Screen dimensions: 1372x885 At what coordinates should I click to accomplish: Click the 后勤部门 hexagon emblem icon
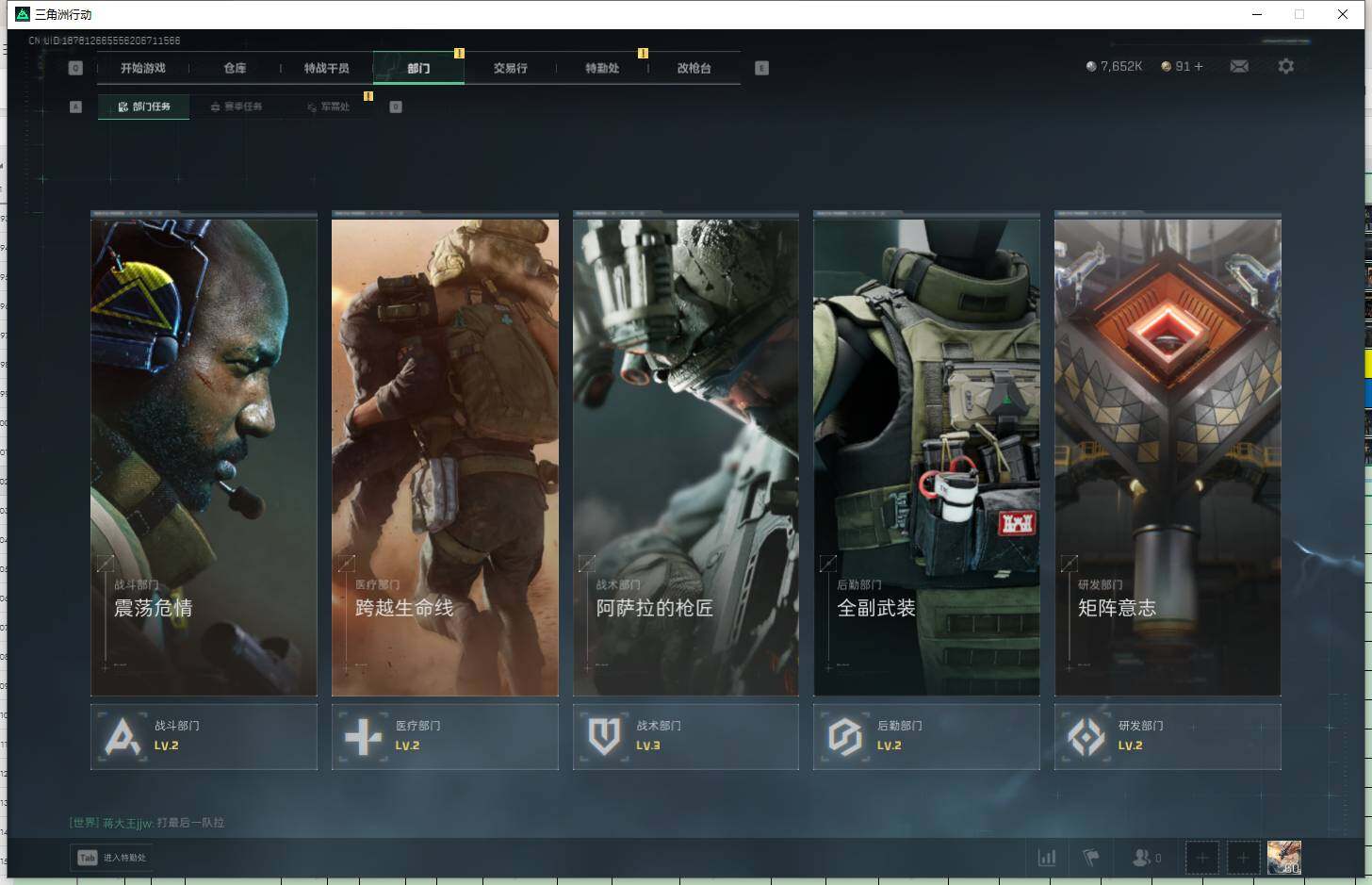tap(845, 737)
